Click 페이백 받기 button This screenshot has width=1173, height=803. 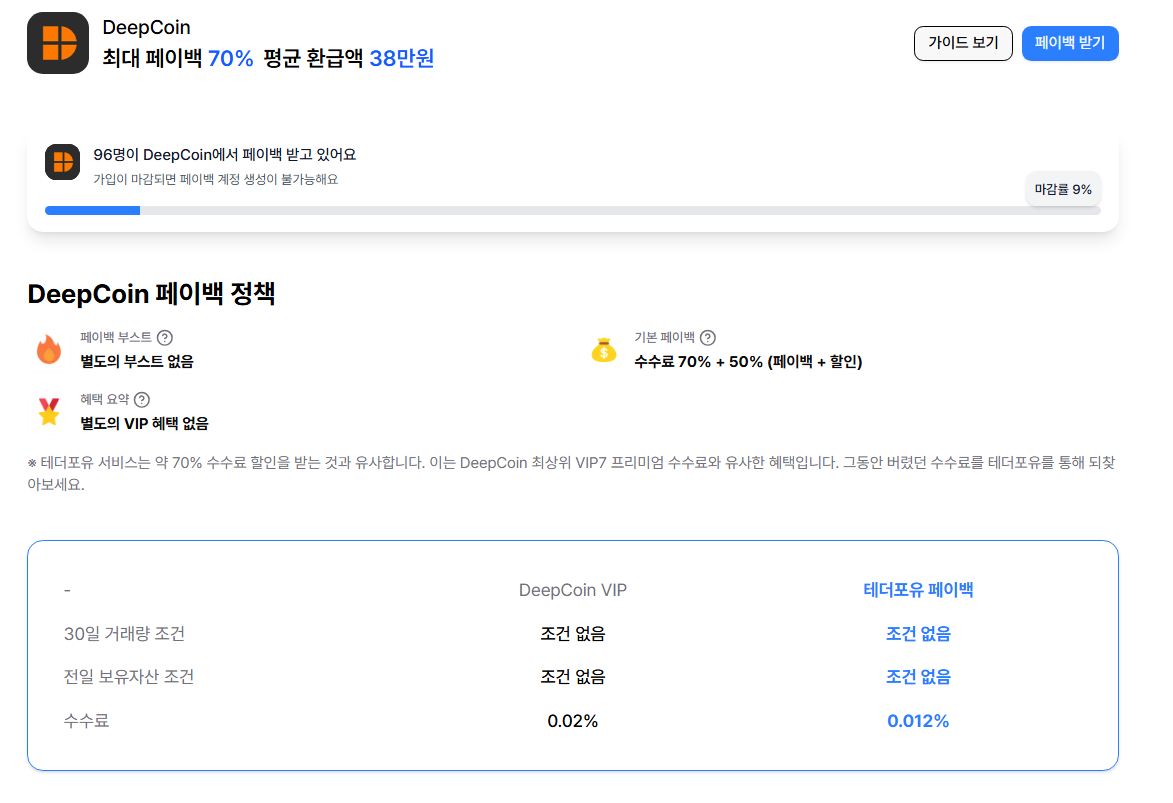[x=1070, y=43]
